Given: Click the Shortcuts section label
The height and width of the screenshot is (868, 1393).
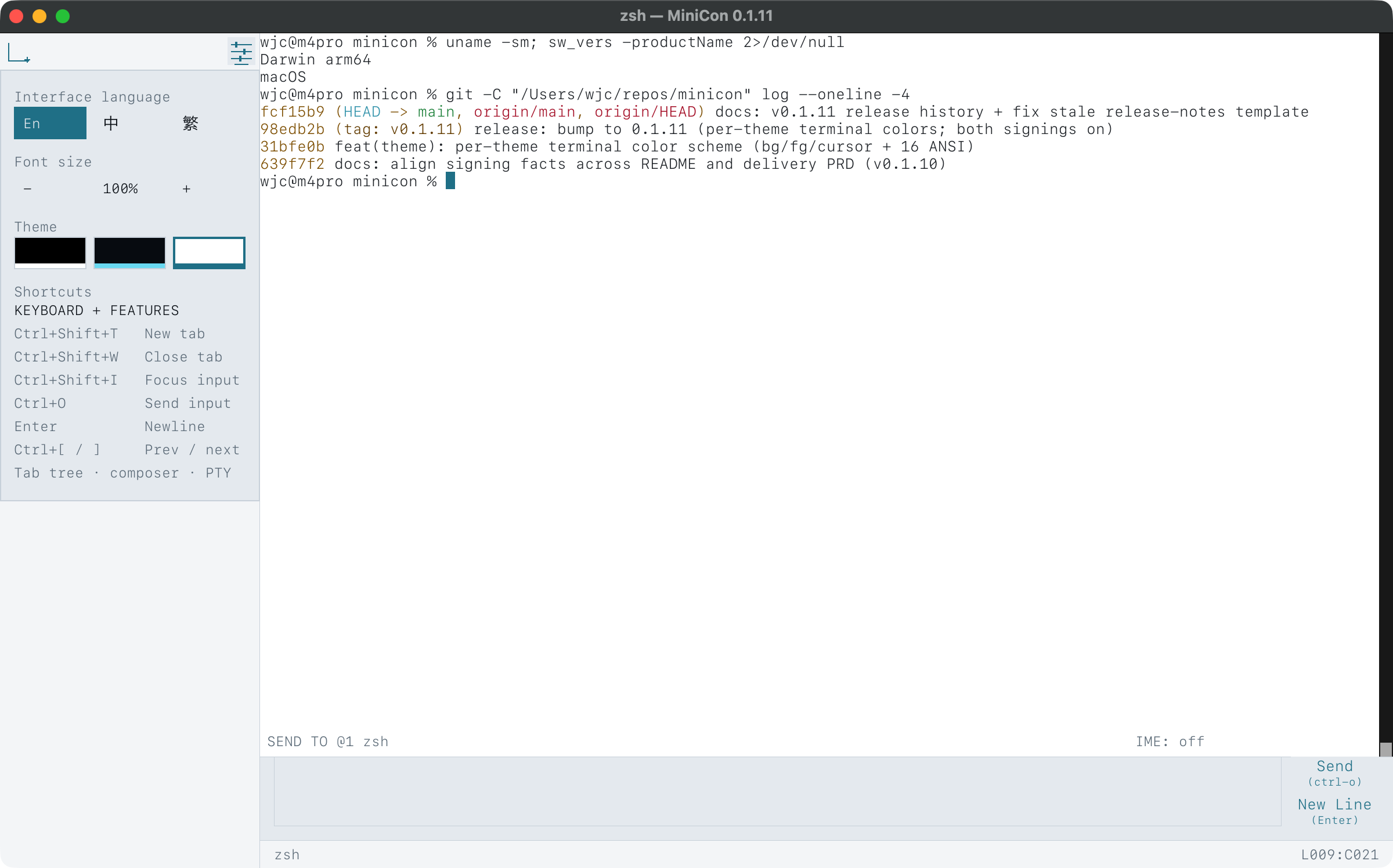Looking at the screenshot, I should (53, 292).
